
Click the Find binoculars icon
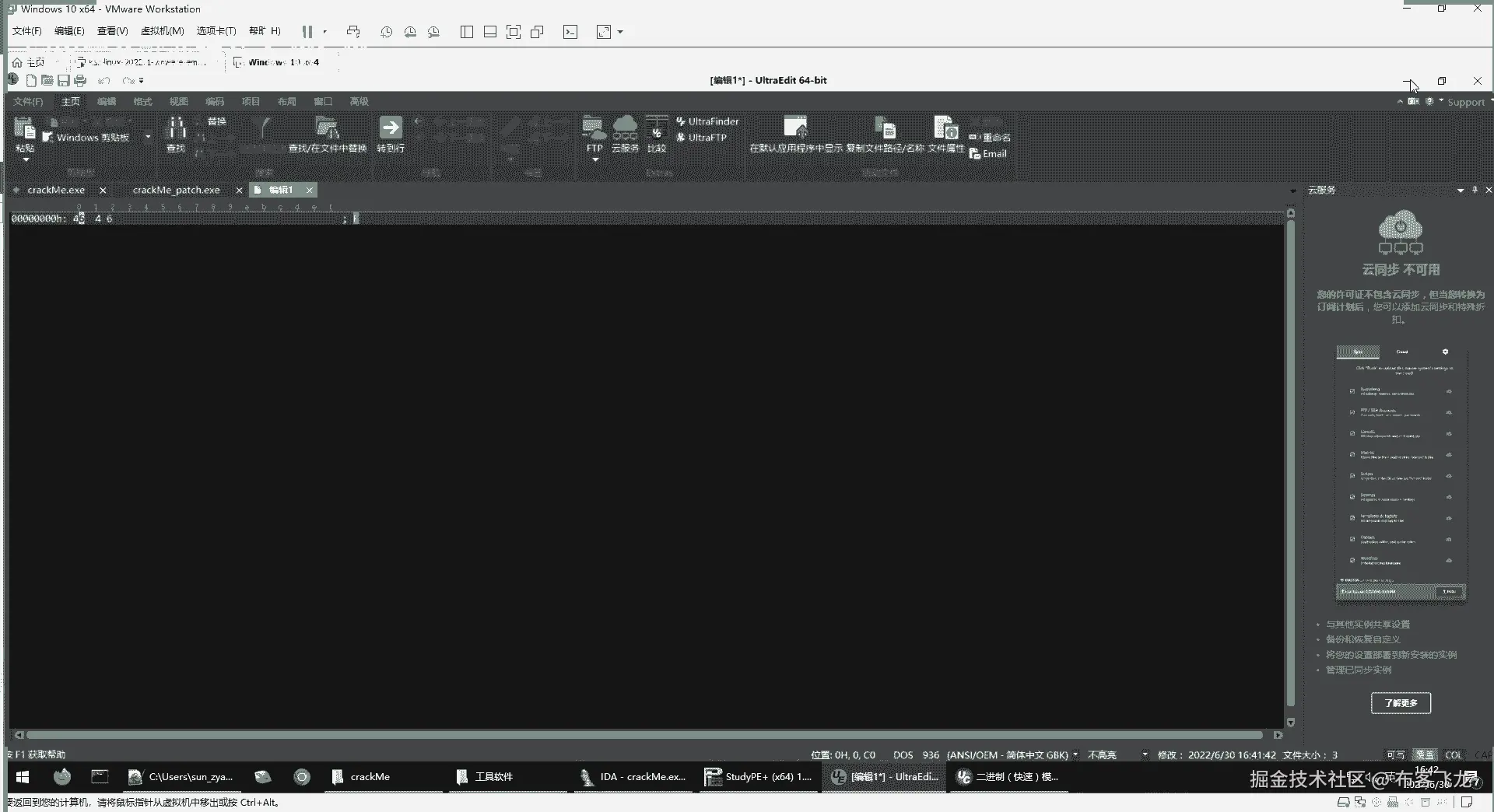(176, 129)
